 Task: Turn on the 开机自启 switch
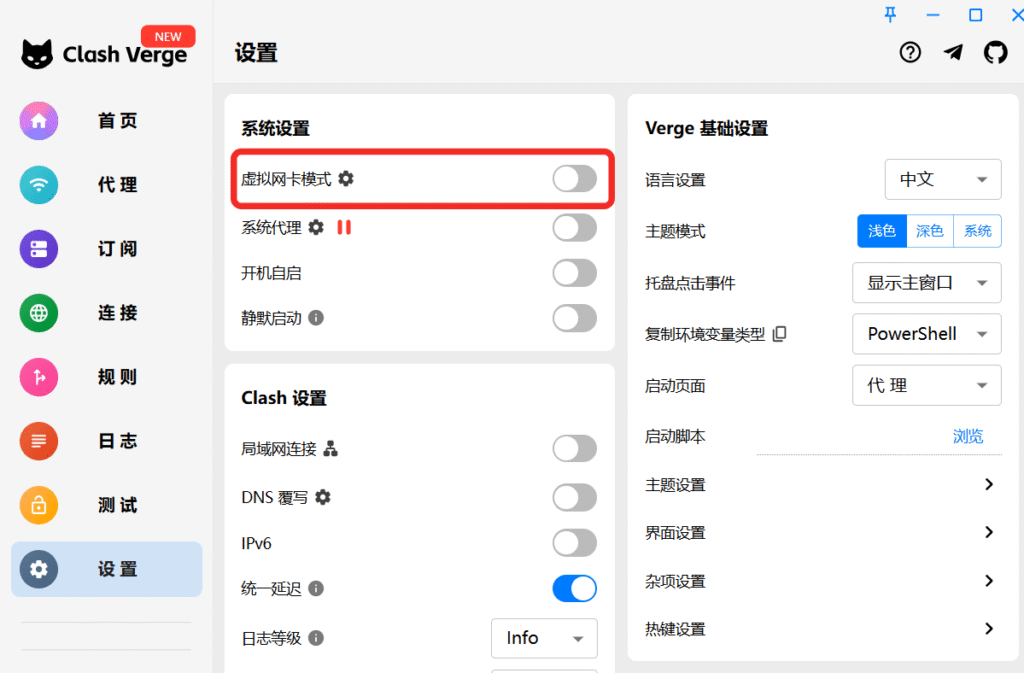(x=574, y=273)
